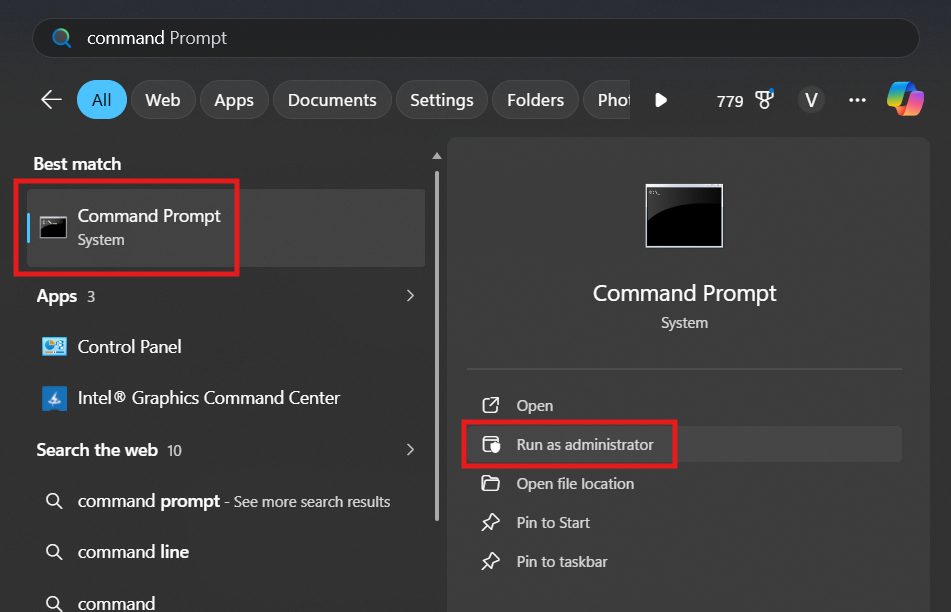Click the Rewards trophy icon

(x=765, y=100)
